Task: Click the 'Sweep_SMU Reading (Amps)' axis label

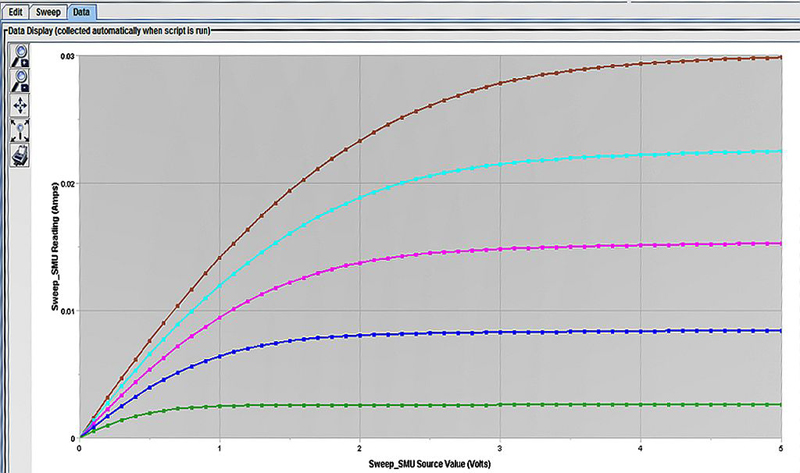Action: (55, 247)
